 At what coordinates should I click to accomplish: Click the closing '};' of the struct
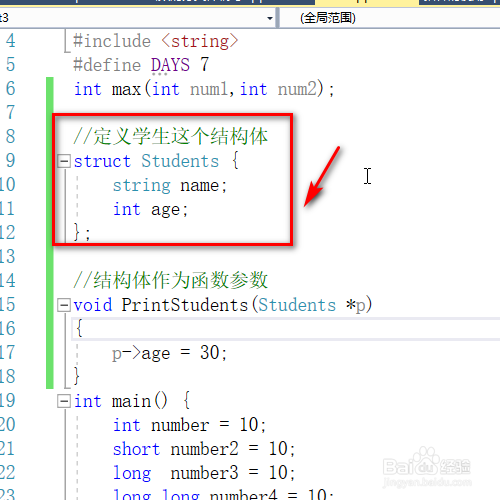[82, 232]
